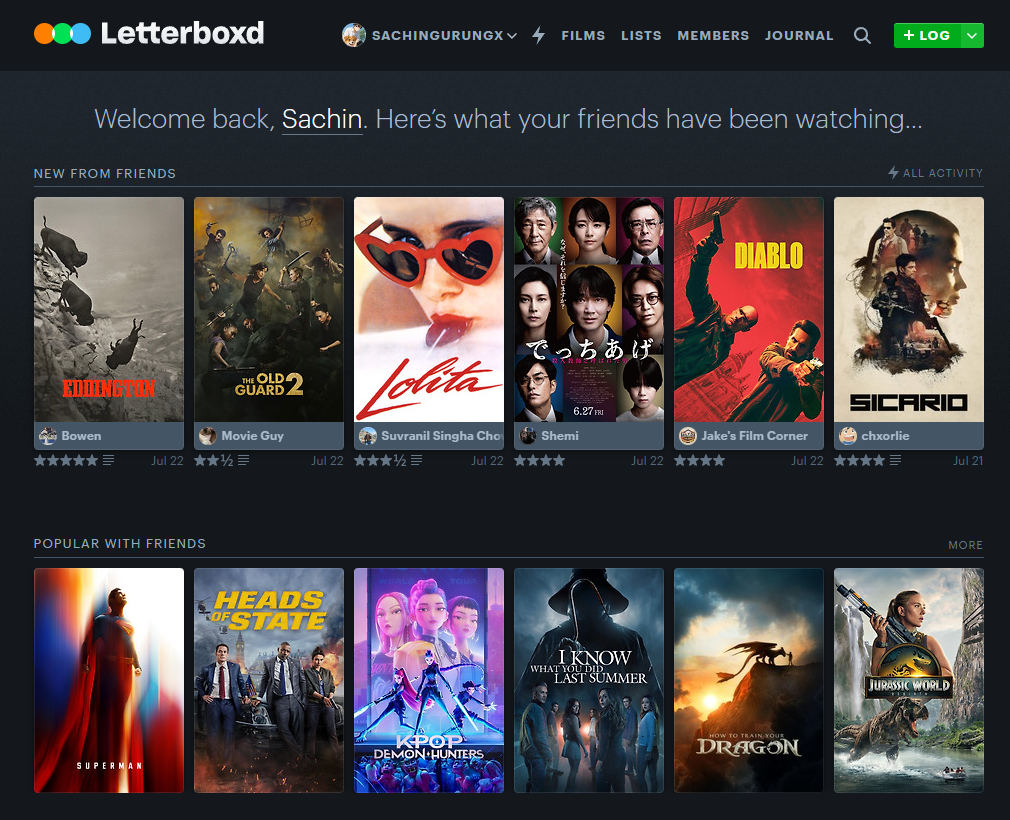This screenshot has height=820, width=1010.
Task: Open The Old Guard 2 poster
Action: click(x=269, y=309)
